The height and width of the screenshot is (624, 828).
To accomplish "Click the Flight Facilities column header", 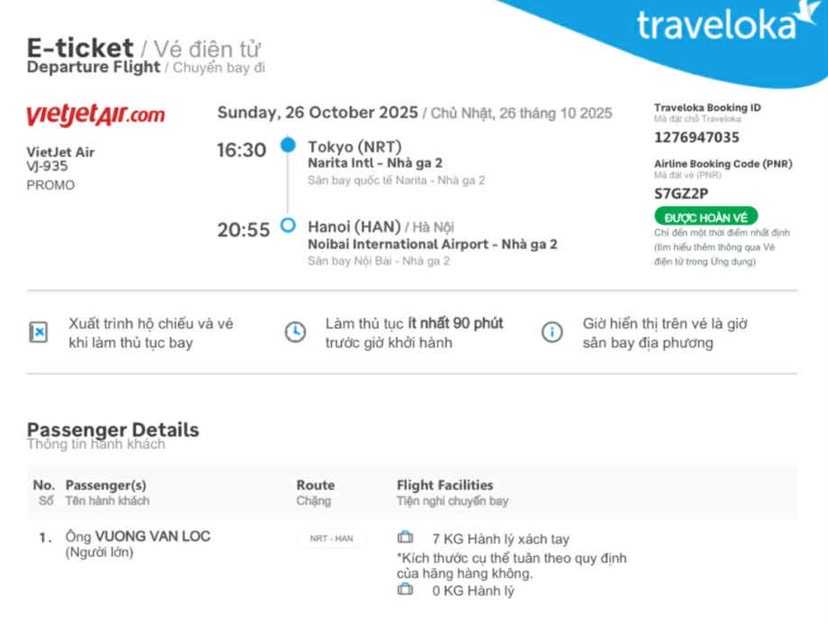I will 445,485.
